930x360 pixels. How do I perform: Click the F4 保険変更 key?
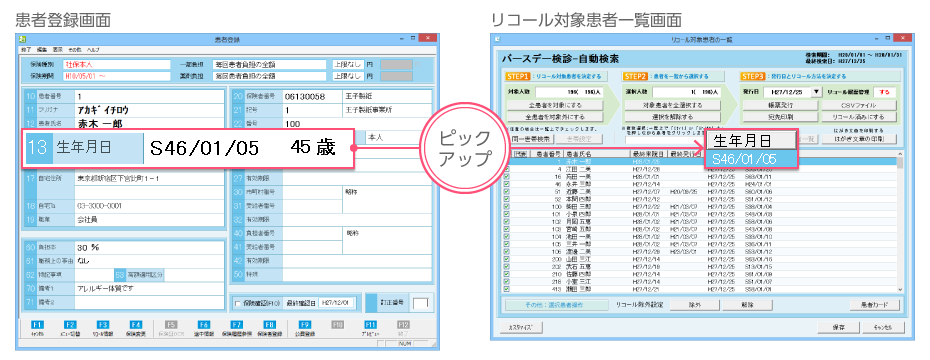136,328
